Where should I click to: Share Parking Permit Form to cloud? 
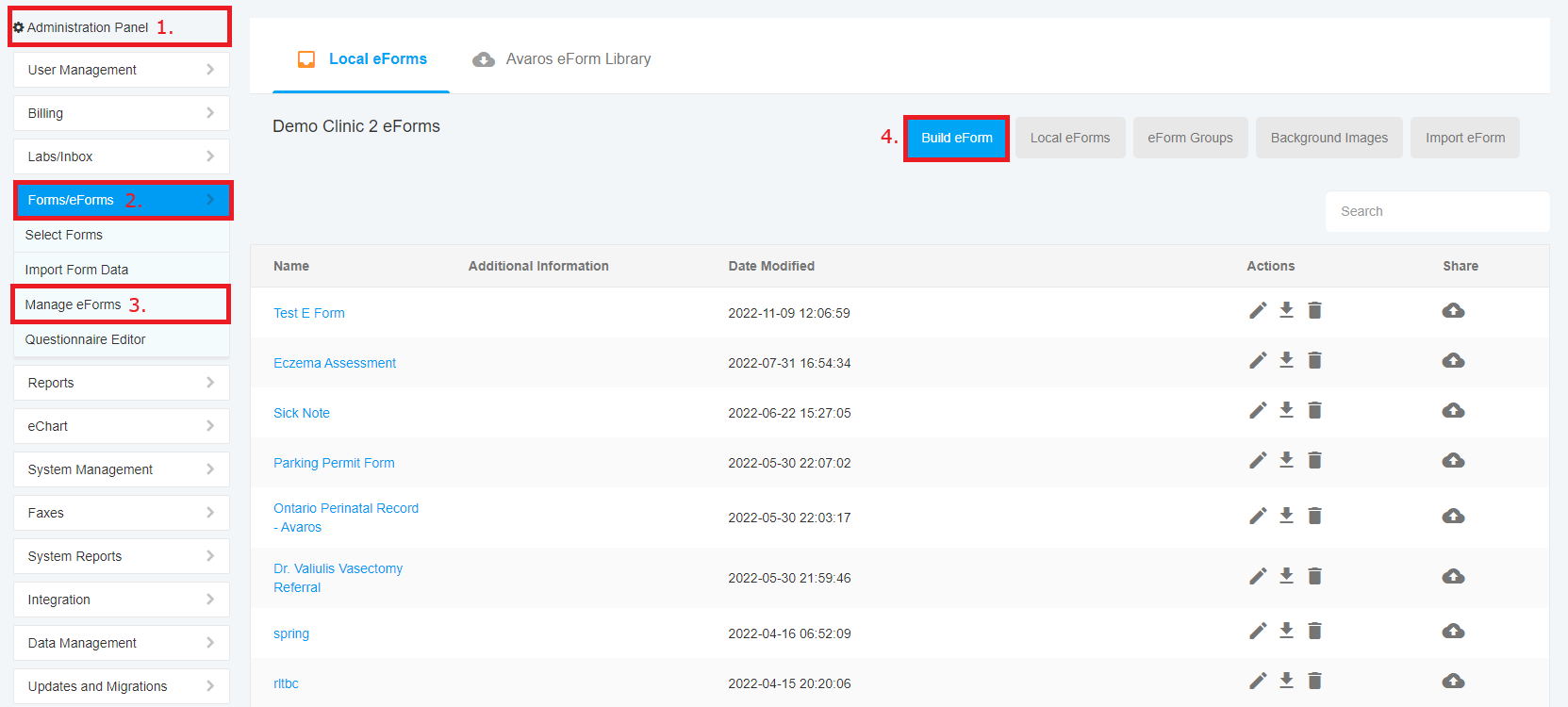(x=1453, y=460)
